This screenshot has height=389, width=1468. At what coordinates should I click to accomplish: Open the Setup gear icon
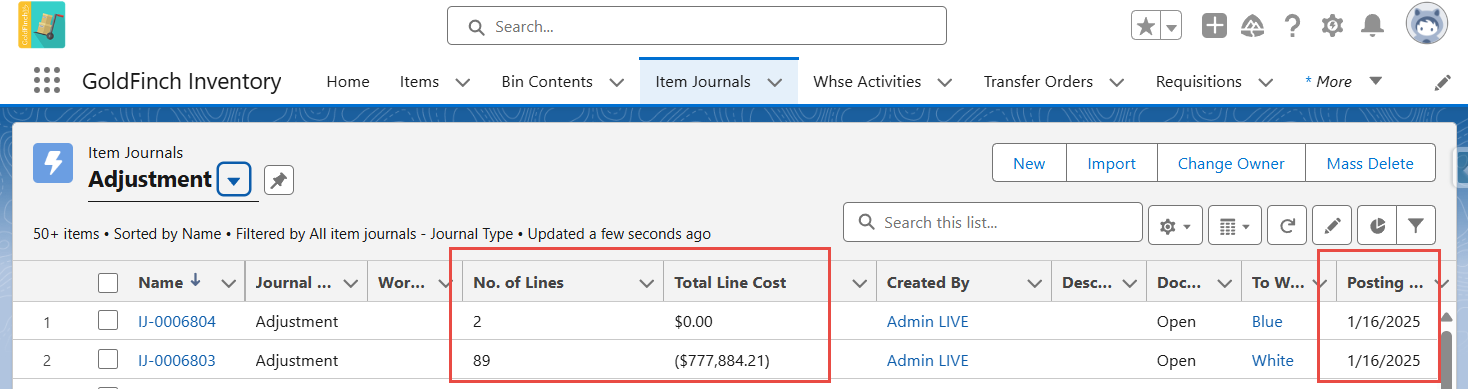click(x=1332, y=26)
